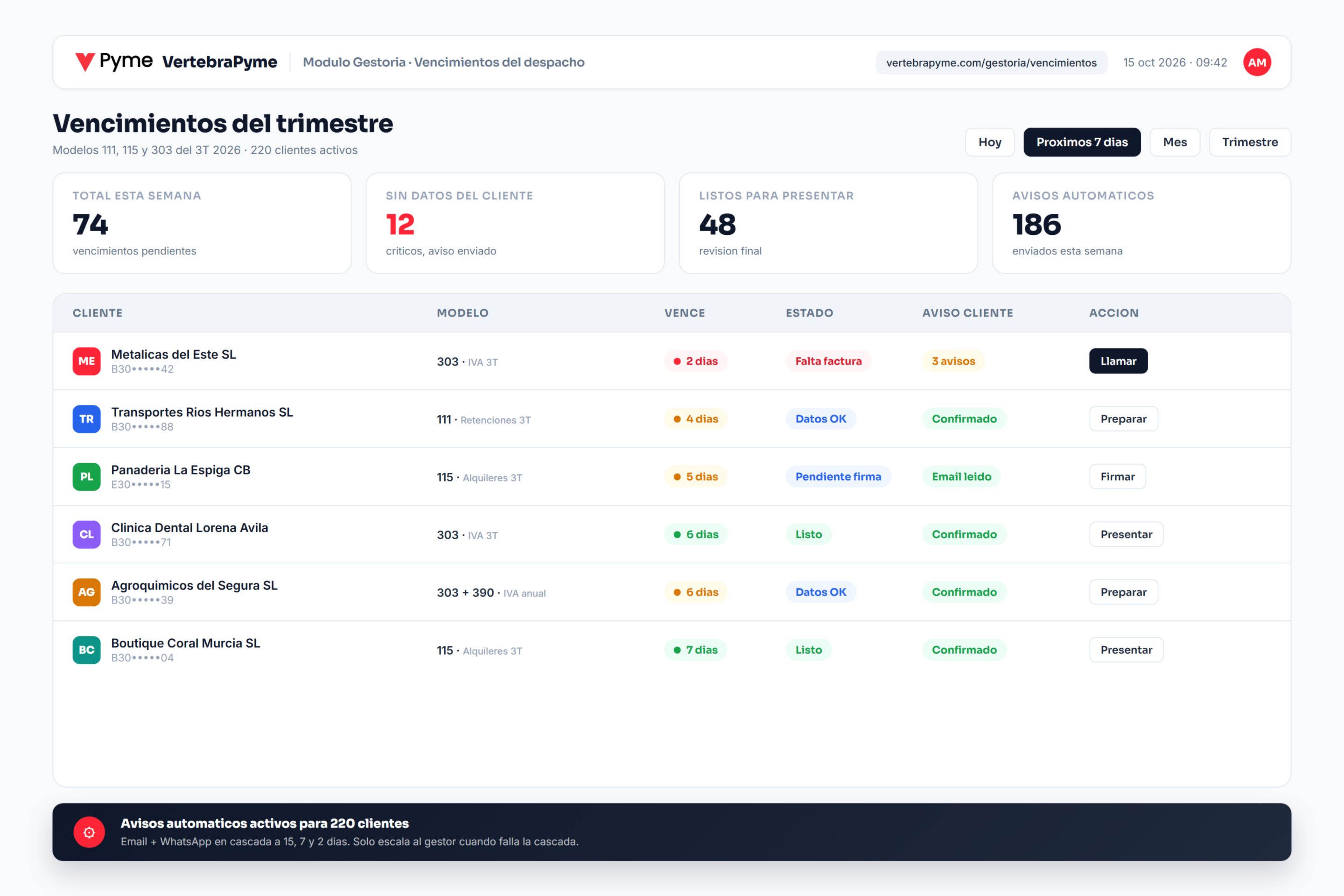Click the client name Panaderia La Espiga CB

[181, 470]
